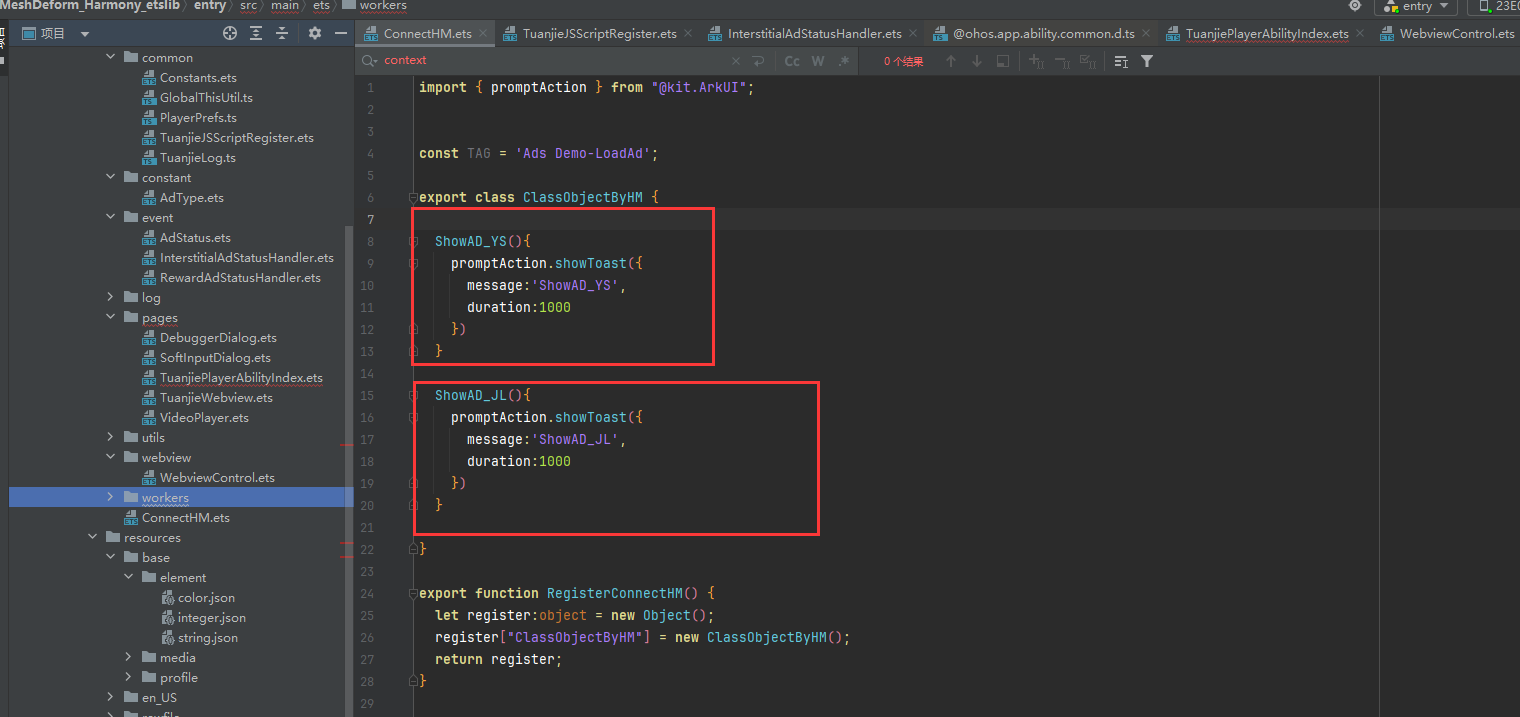Fold the ShowAD_YS method at line 8

point(413,241)
